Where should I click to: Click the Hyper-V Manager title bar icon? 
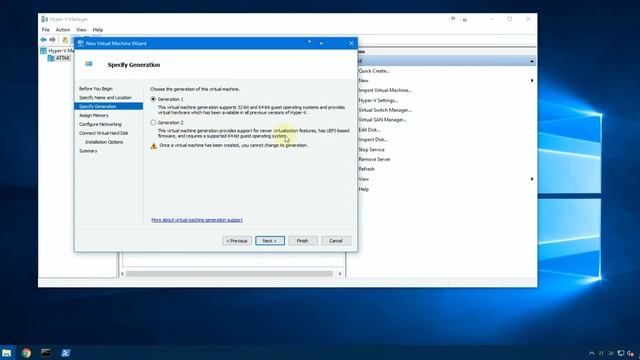(x=44, y=19)
